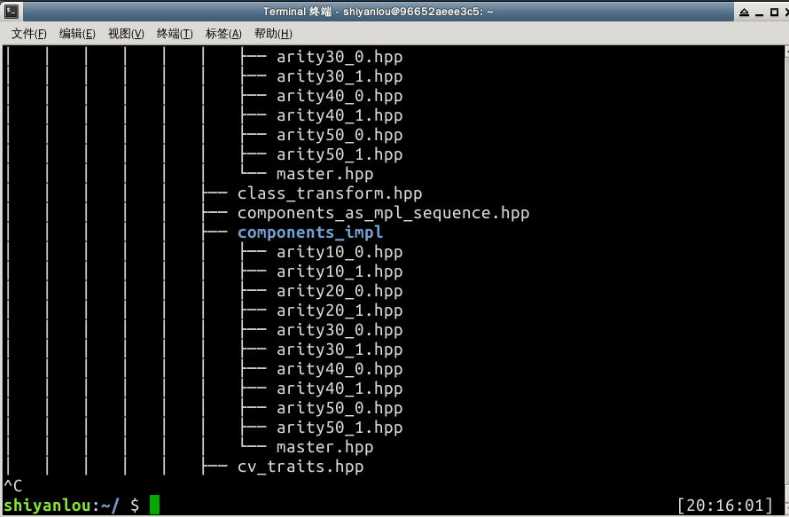This screenshot has height=517, width=789.
Task: Open the 帮助(H) menu
Action: (x=273, y=34)
